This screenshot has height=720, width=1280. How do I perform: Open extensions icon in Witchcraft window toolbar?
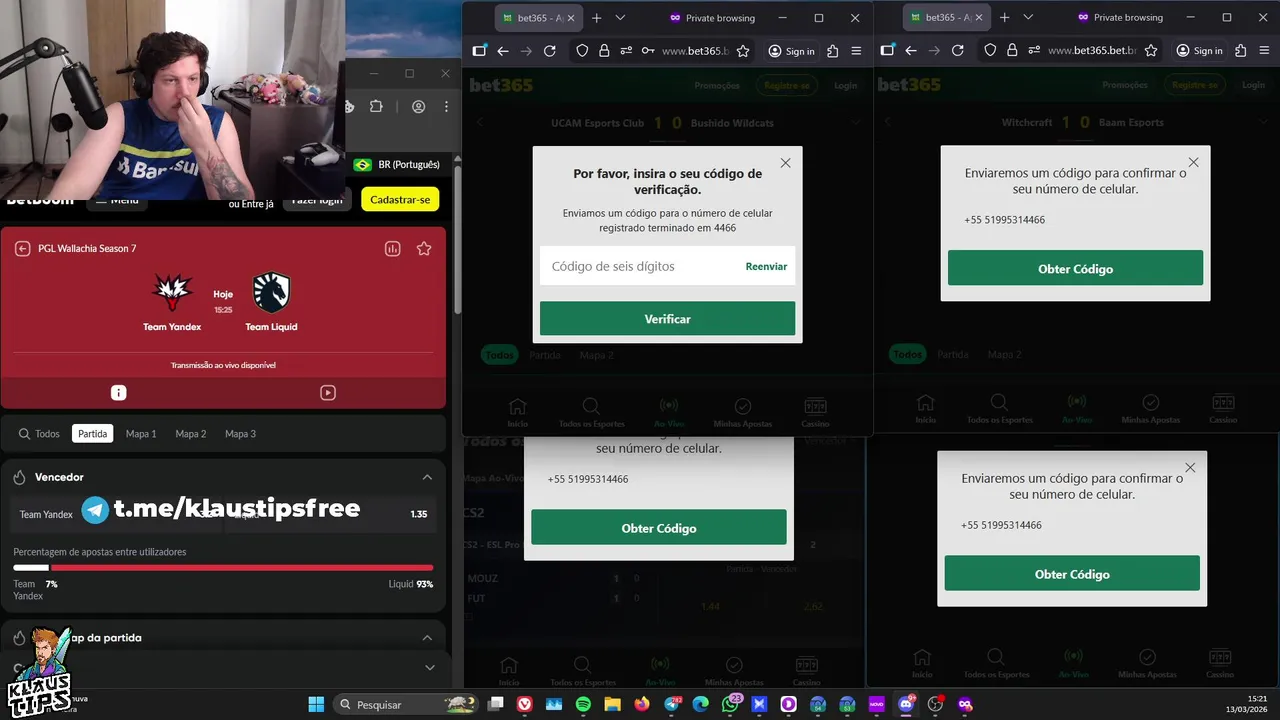[1240, 51]
